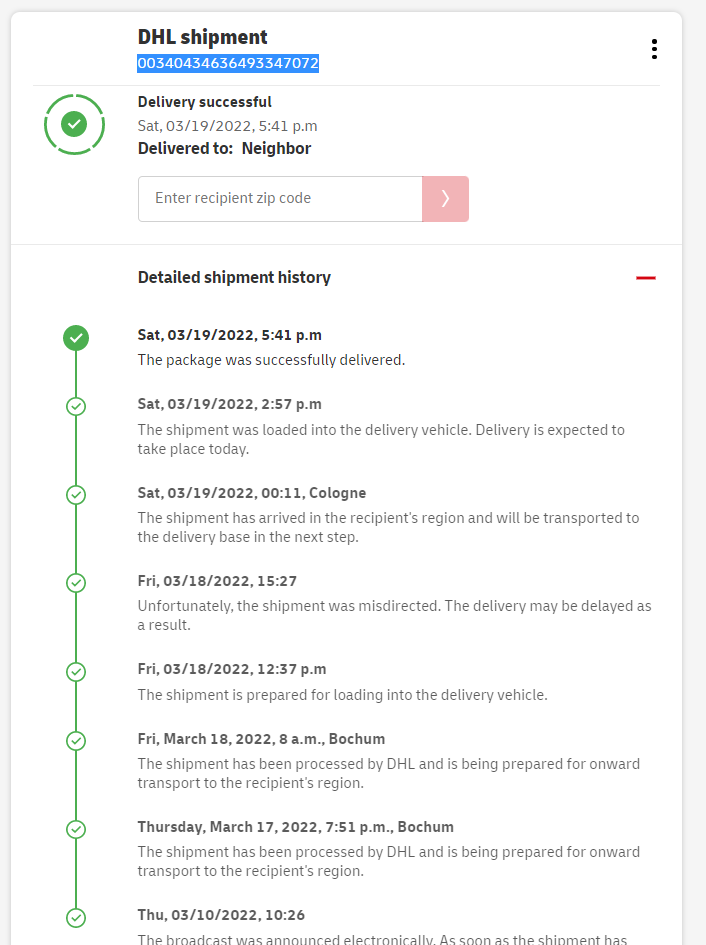Click the Sat, 03/19/2022, 00:11, Cologne entry heading

tap(252, 493)
